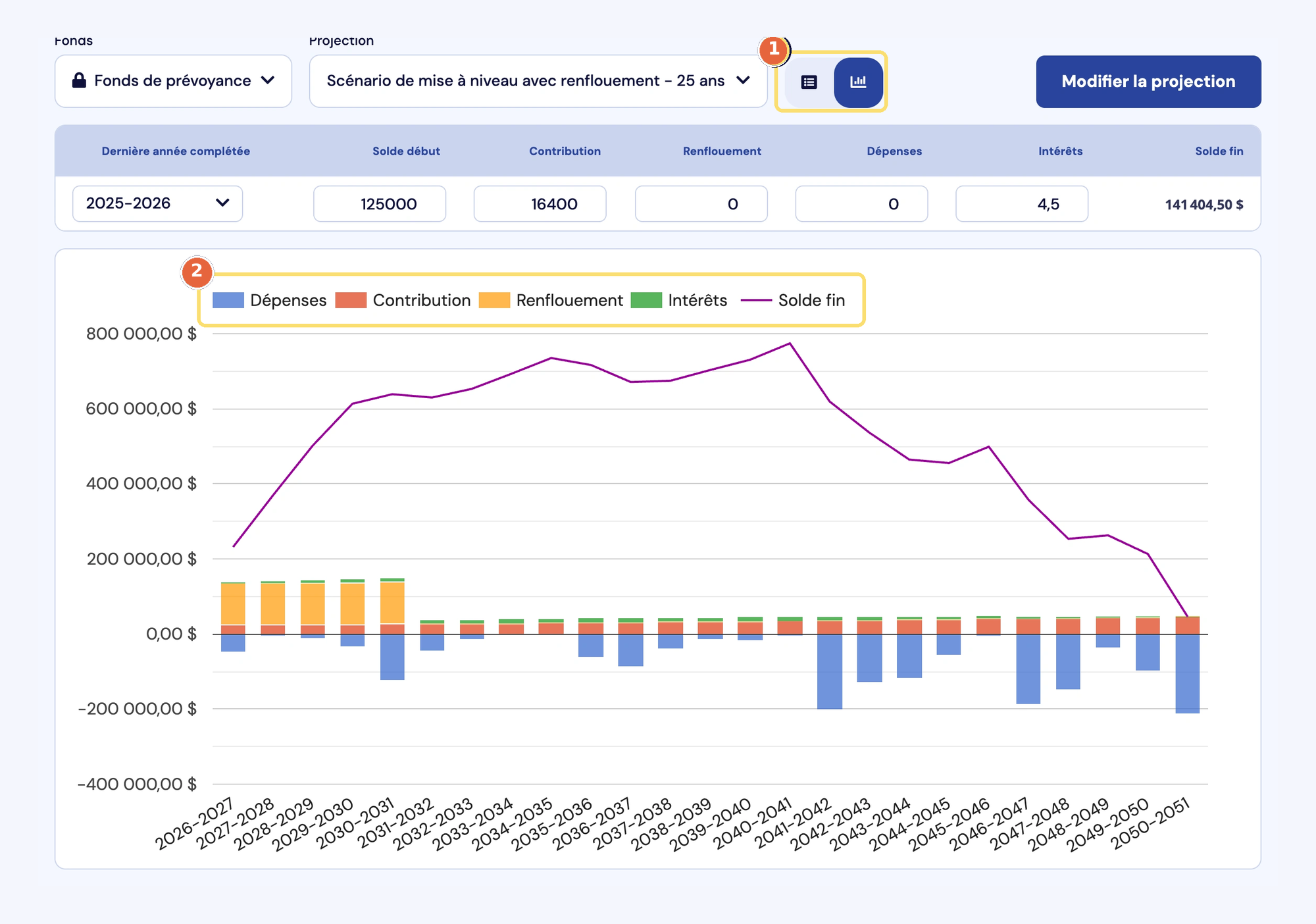Viewport: 1316px width, 924px height.
Task: Click the orange Renflouement bar for 2026-2027
Action: 233,604
